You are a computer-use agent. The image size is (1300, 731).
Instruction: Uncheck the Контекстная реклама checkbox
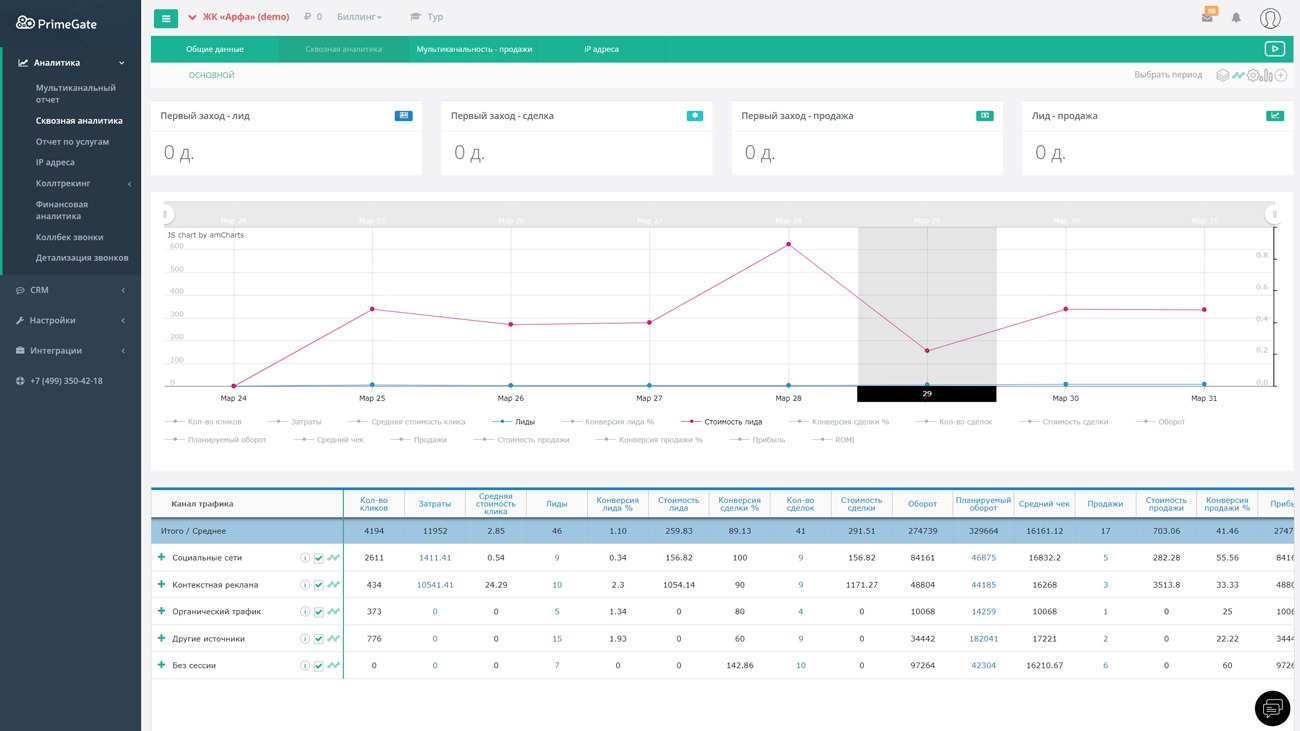(319, 585)
